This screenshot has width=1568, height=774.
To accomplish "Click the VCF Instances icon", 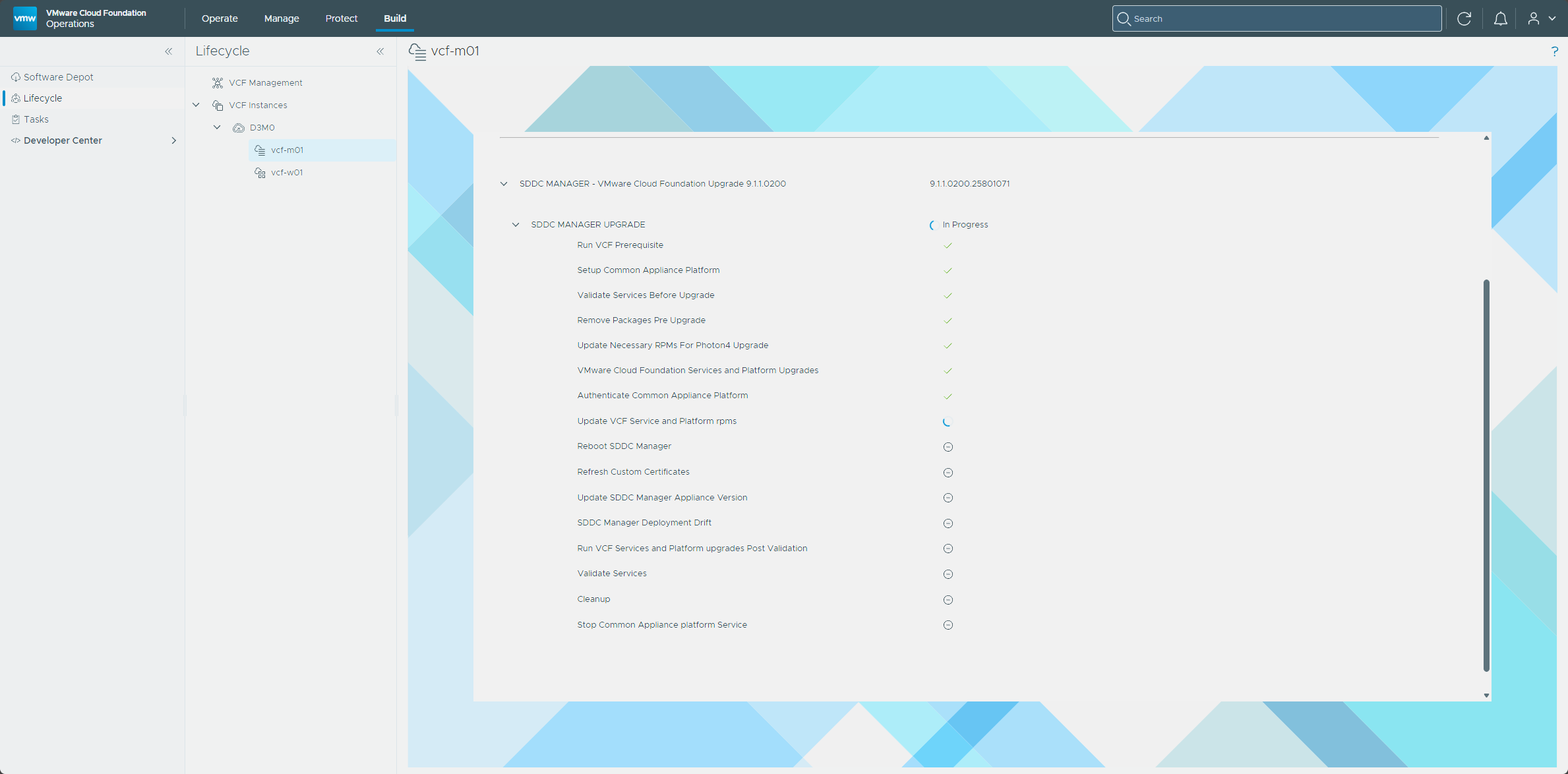I will [218, 105].
